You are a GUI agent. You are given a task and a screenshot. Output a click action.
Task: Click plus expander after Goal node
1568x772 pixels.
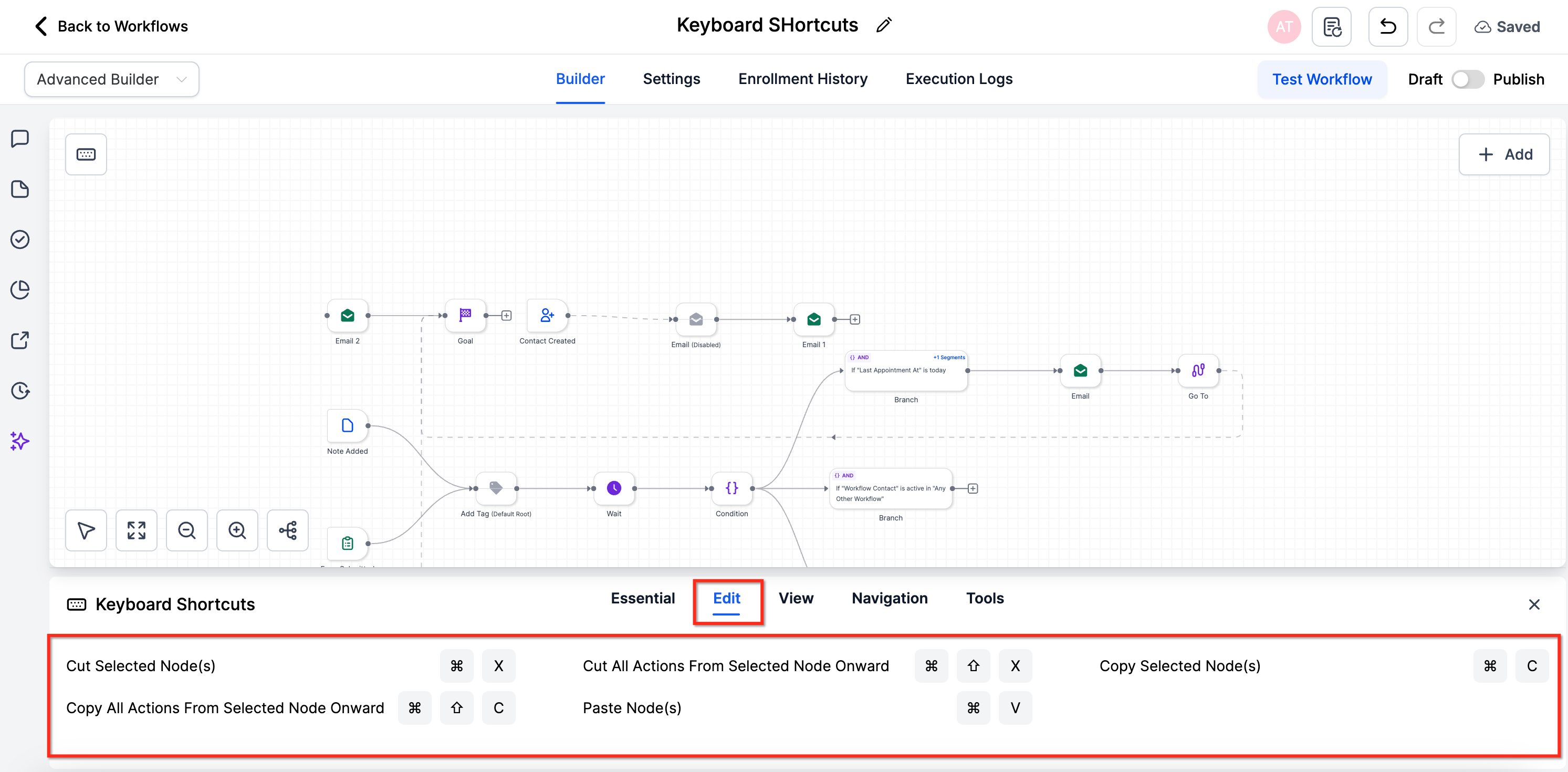pyautogui.click(x=506, y=316)
